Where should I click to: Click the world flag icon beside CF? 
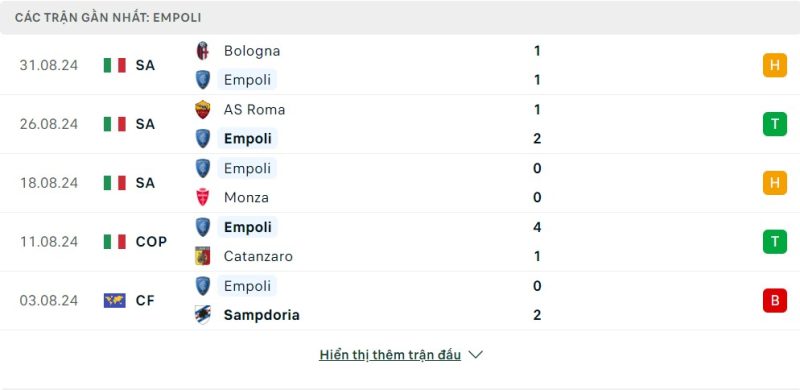[x=115, y=300]
